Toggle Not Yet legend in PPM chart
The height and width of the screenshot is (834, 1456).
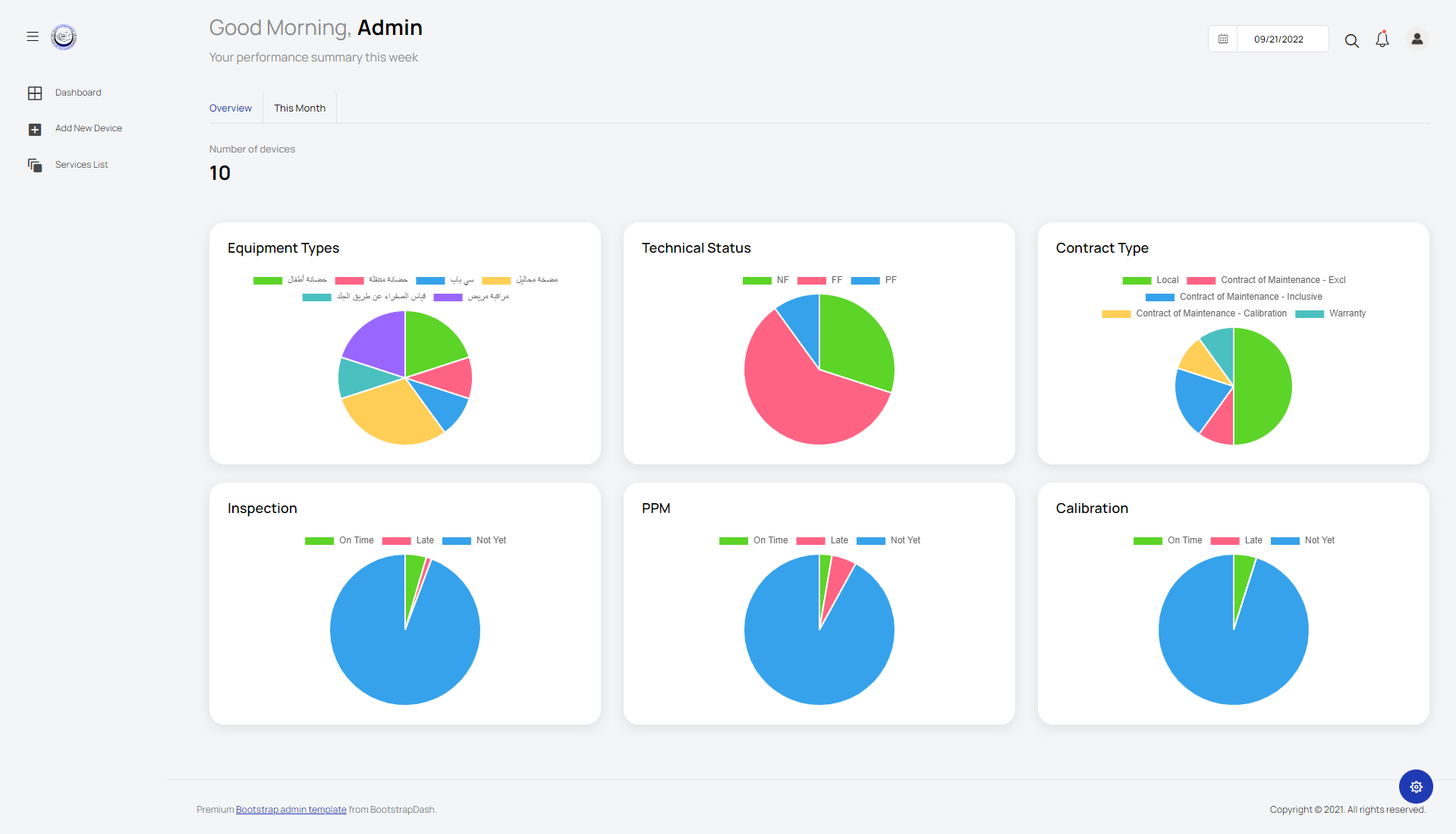click(888, 540)
